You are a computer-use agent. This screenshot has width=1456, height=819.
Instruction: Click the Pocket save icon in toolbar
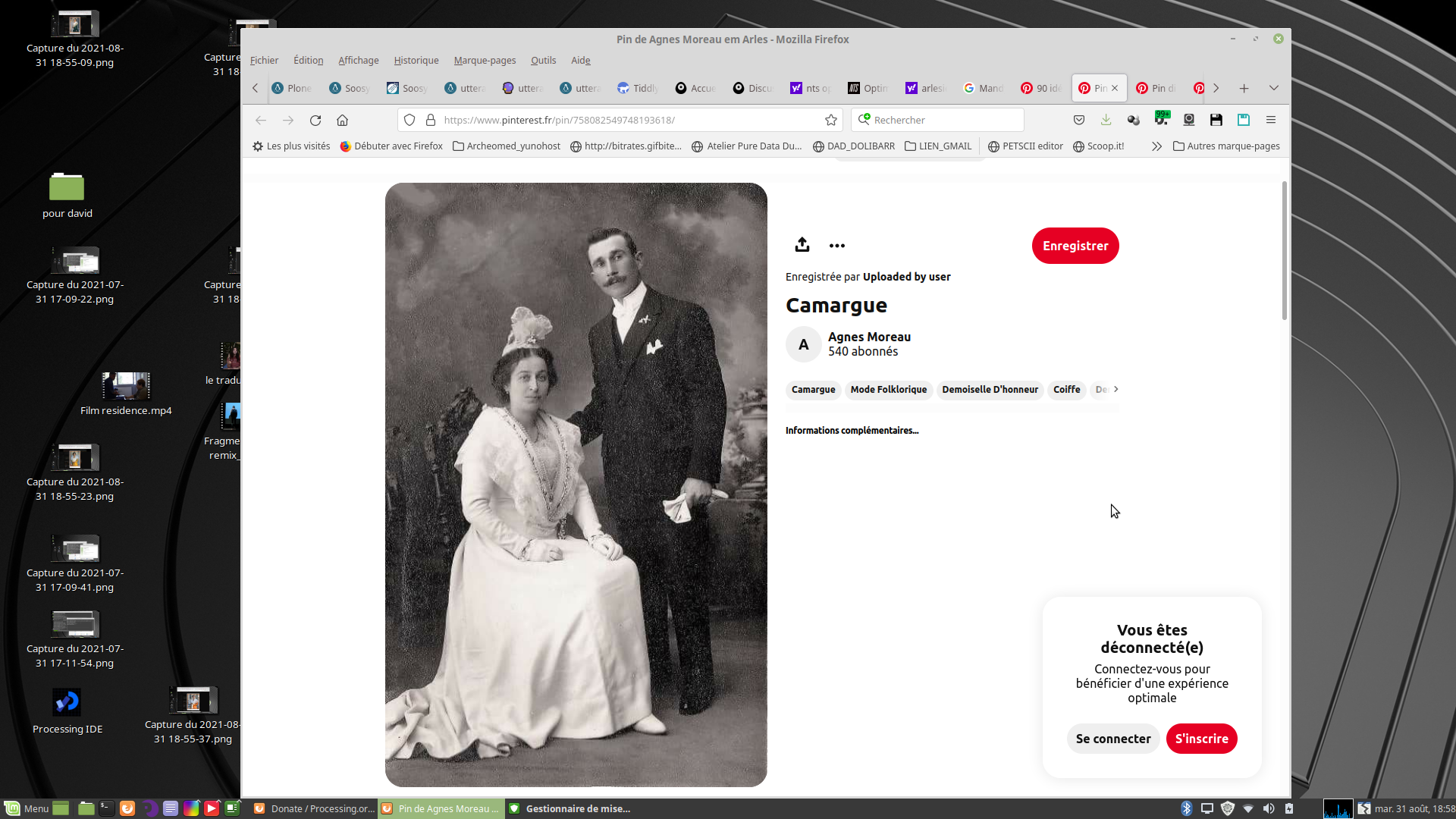click(x=1079, y=120)
